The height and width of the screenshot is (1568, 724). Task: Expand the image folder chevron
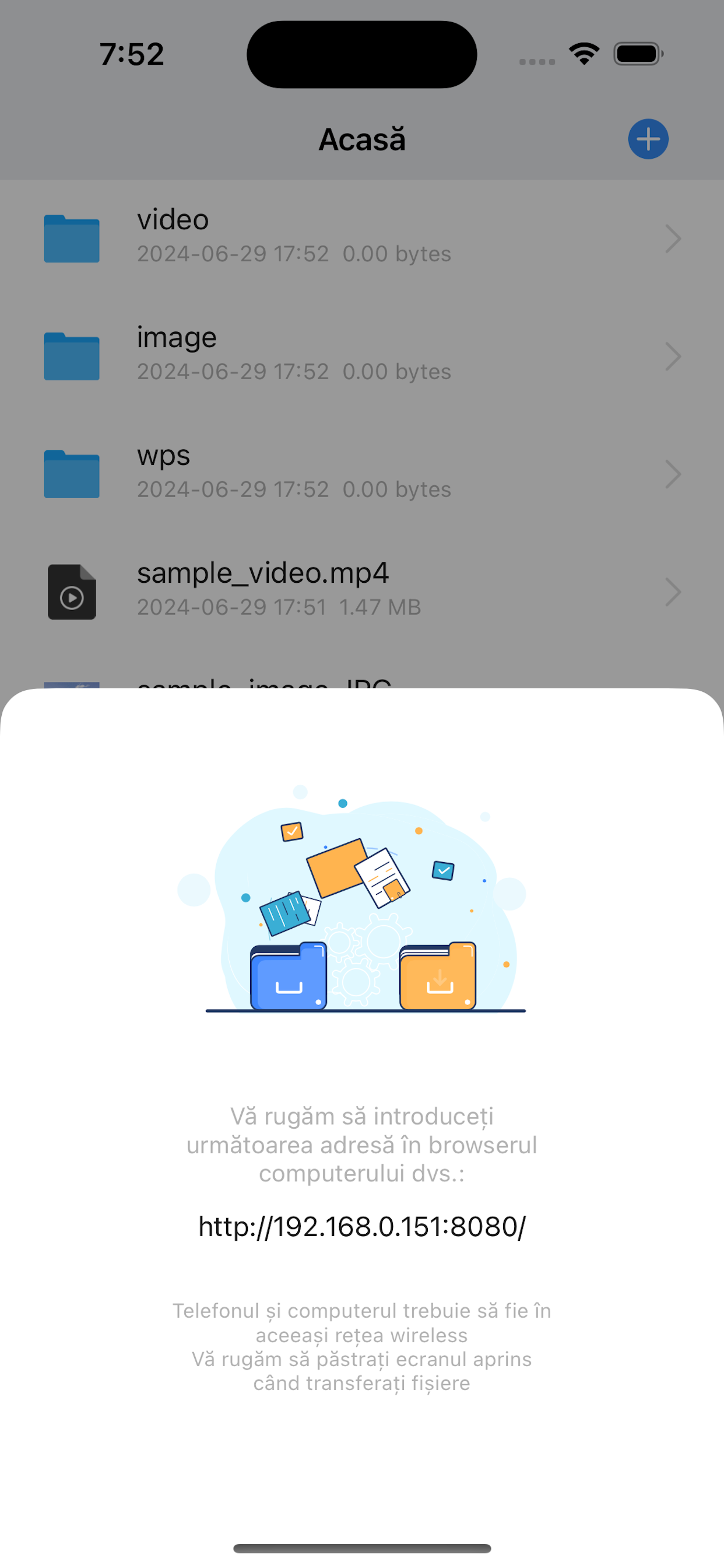672,356
